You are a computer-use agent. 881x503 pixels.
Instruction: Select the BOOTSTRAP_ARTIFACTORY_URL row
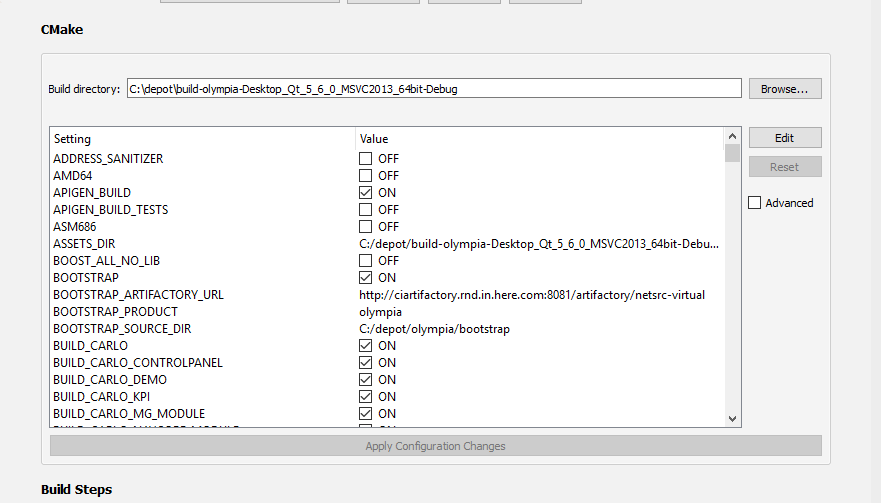coord(138,295)
